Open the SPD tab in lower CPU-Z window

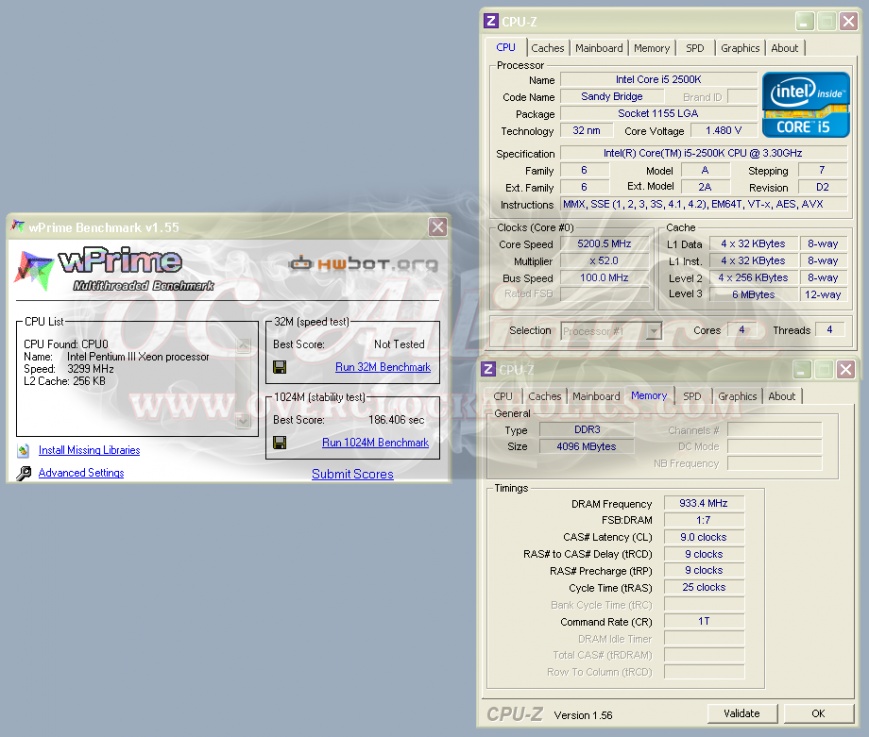click(x=692, y=396)
